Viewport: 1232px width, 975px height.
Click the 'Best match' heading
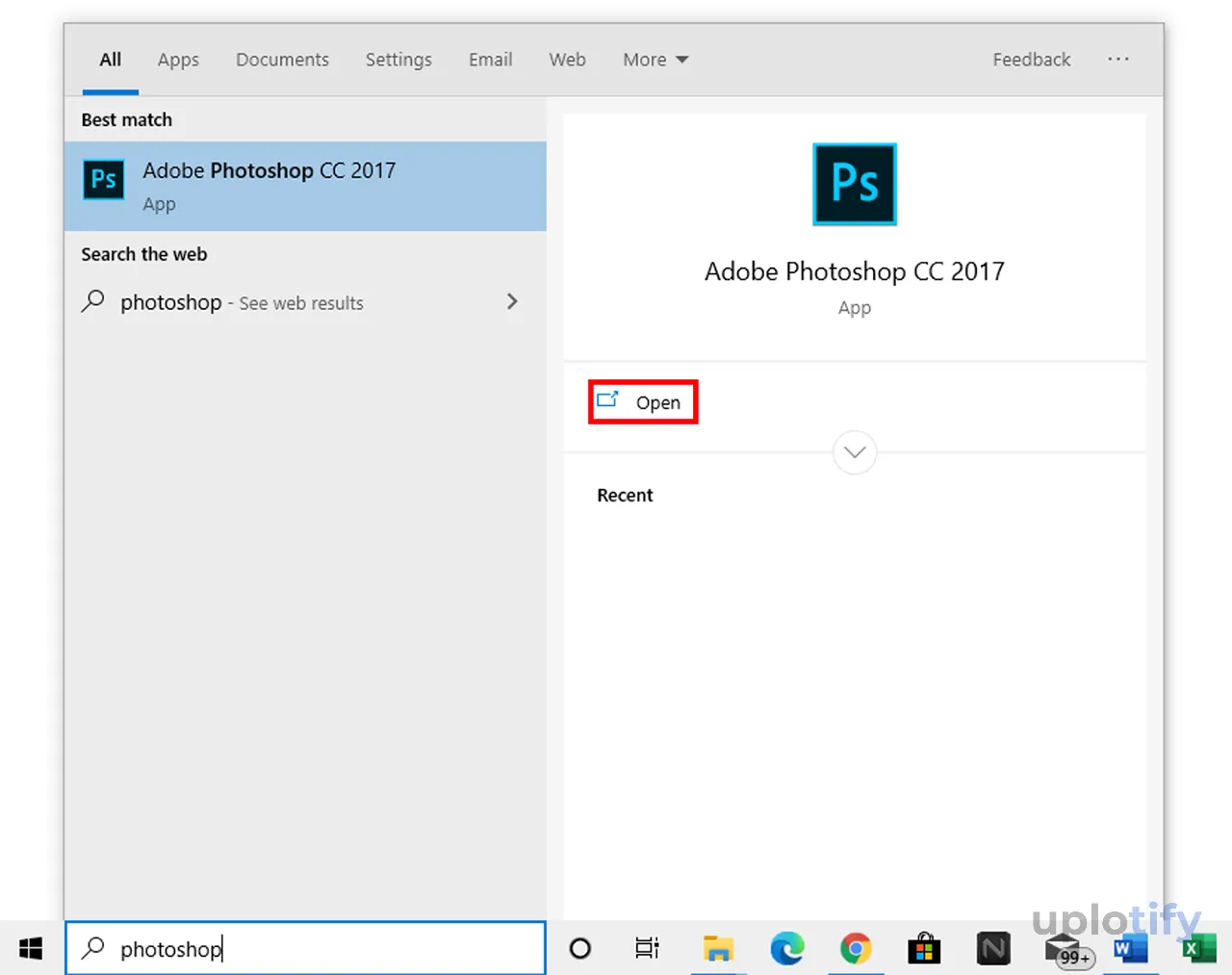127,119
